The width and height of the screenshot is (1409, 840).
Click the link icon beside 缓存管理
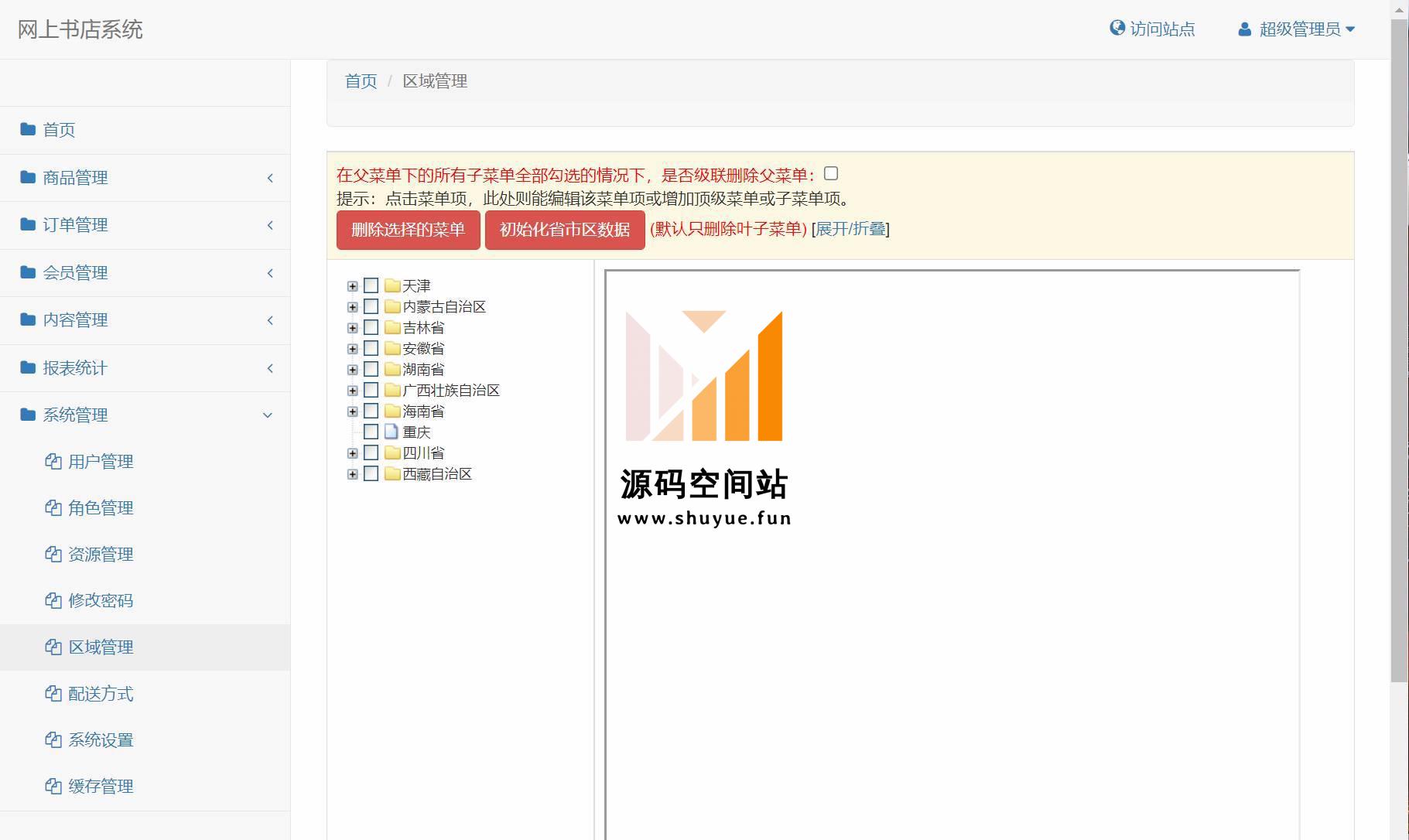[53, 787]
